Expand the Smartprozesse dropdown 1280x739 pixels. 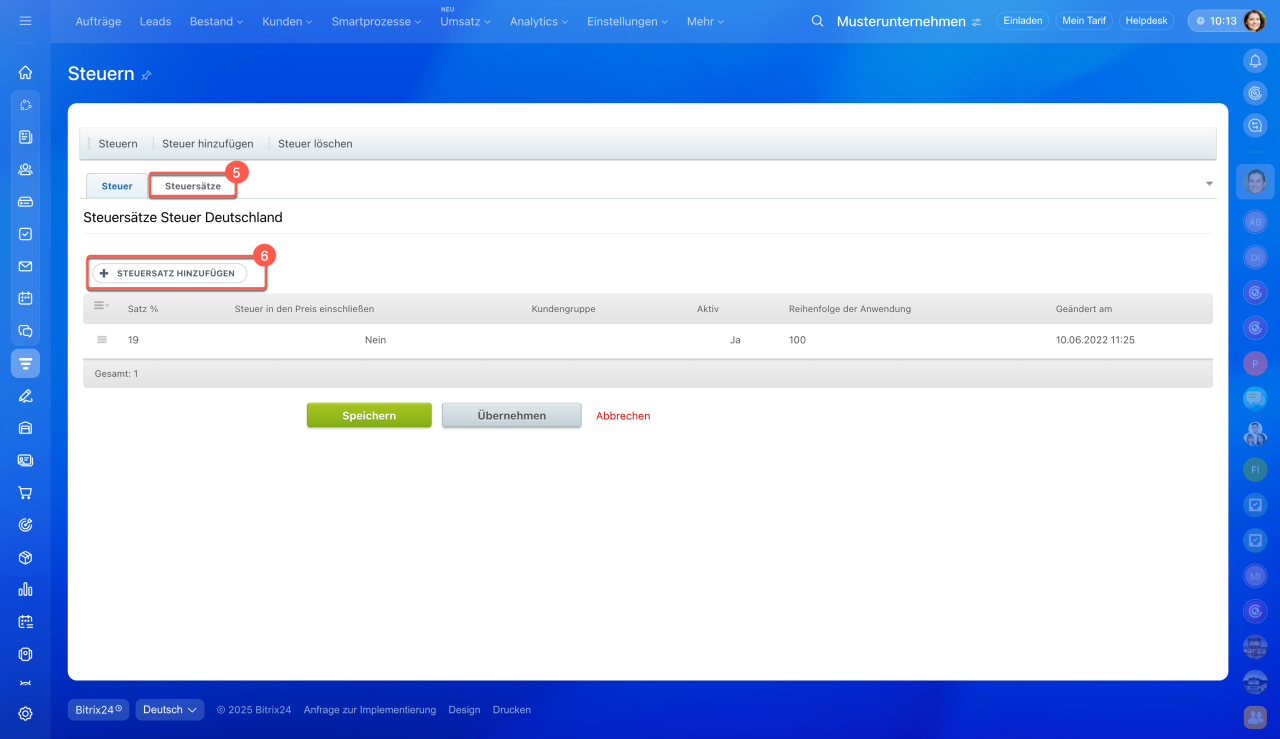(x=376, y=21)
